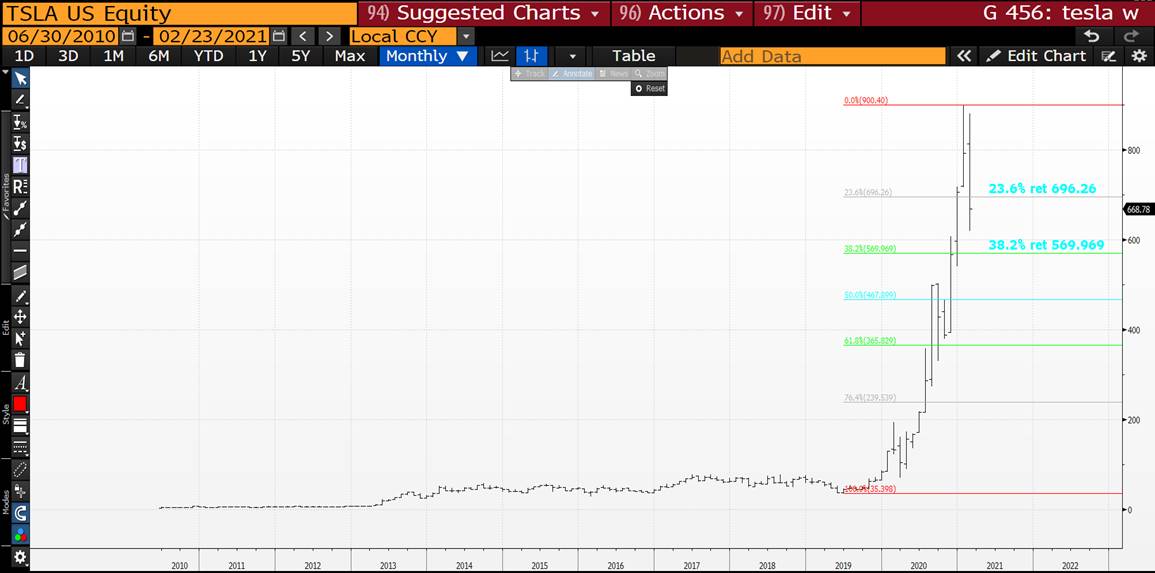Select the 1M range tab
This screenshot has width=1155, height=573.
coord(113,56)
